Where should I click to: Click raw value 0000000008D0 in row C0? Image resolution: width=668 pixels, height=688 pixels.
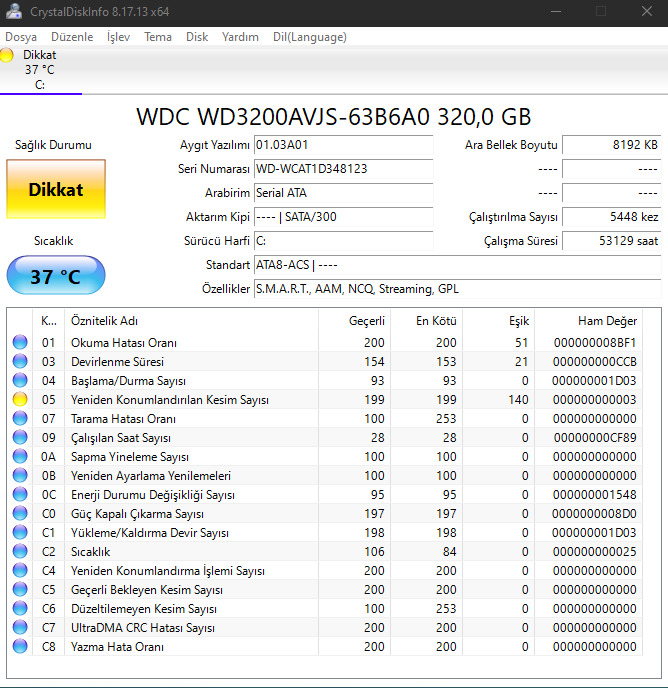594,514
